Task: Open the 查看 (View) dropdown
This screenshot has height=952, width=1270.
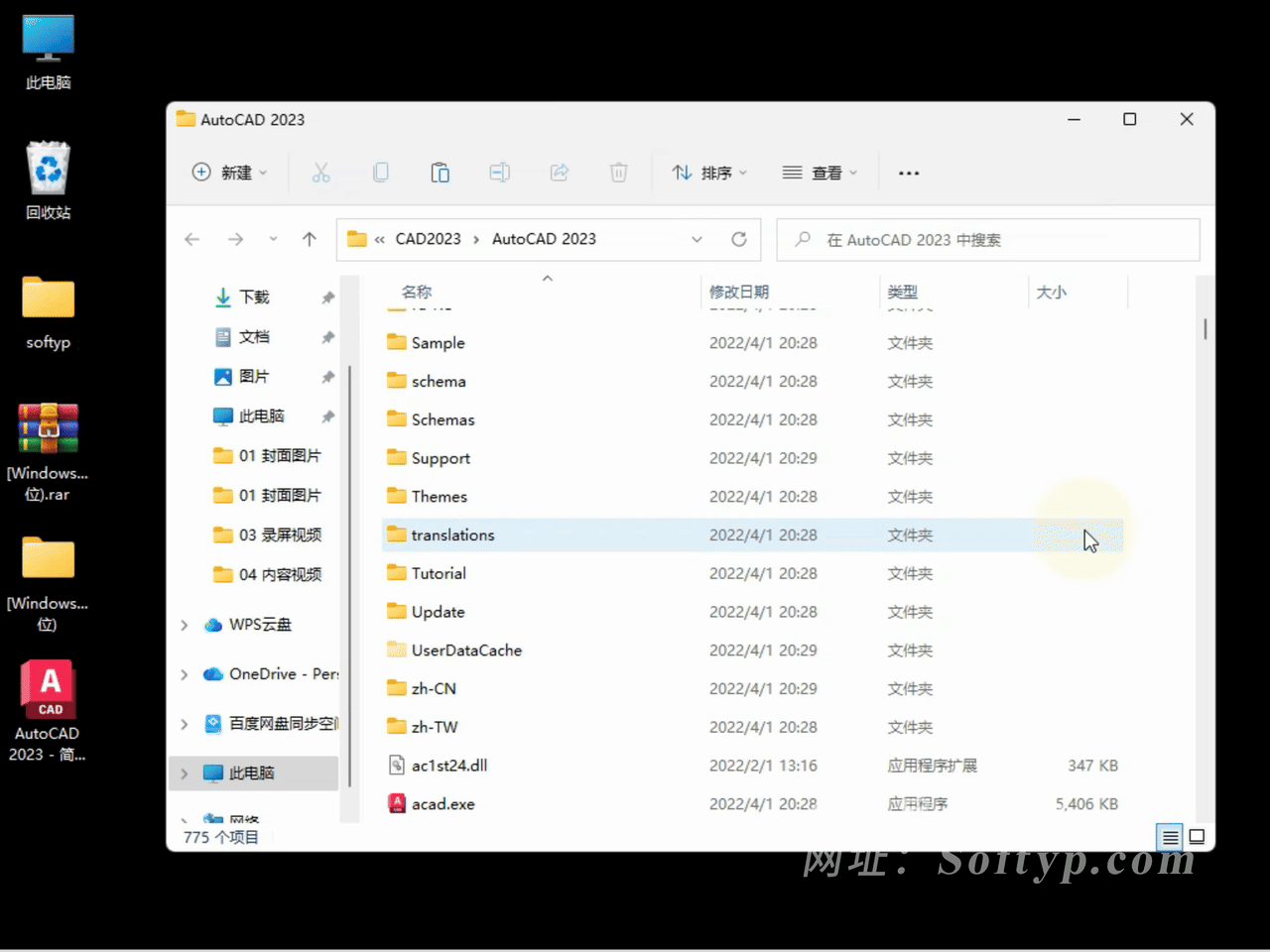Action: pos(820,172)
